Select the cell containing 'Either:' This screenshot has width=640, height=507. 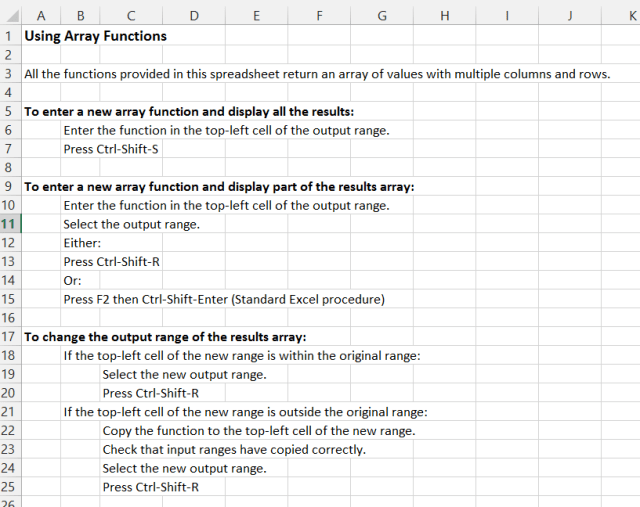coord(82,243)
